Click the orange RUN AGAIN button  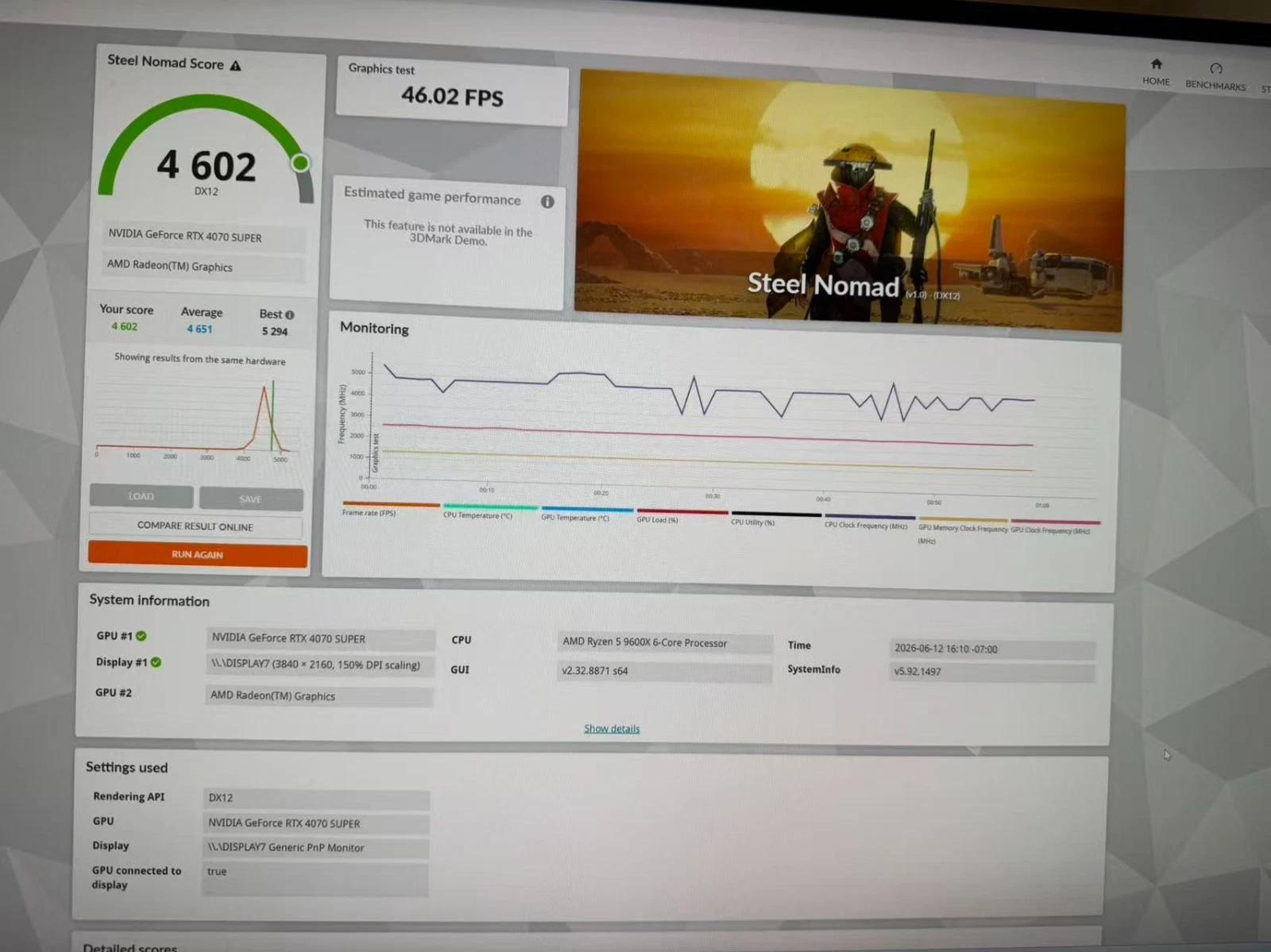(198, 554)
